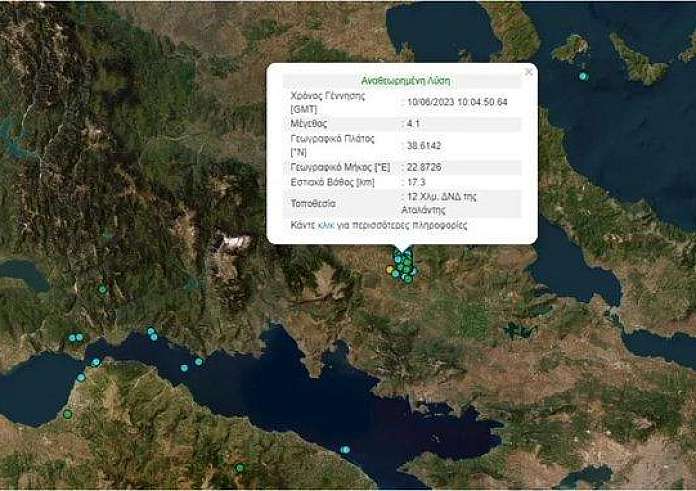This screenshot has width=696, height=491.
Task: Select the yellow earthquake marker in the cluster
Action: [x=390, y=269]
